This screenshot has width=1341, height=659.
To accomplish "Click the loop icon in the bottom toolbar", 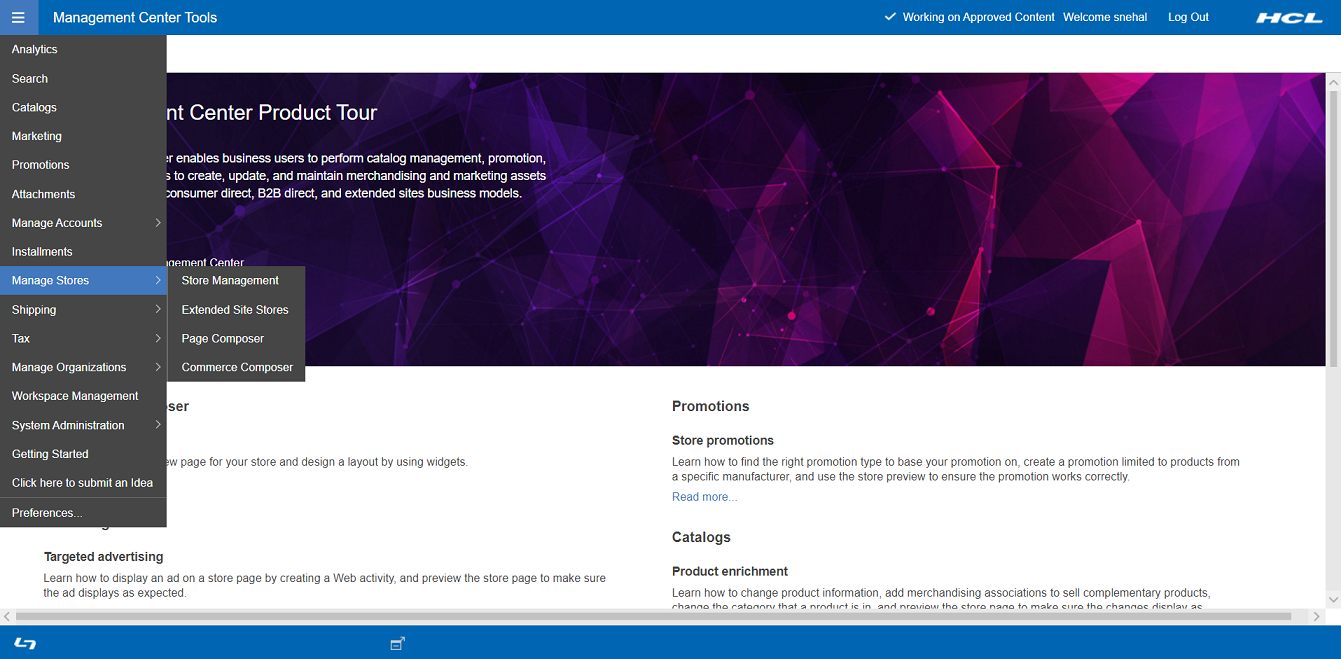I will 25,644.
